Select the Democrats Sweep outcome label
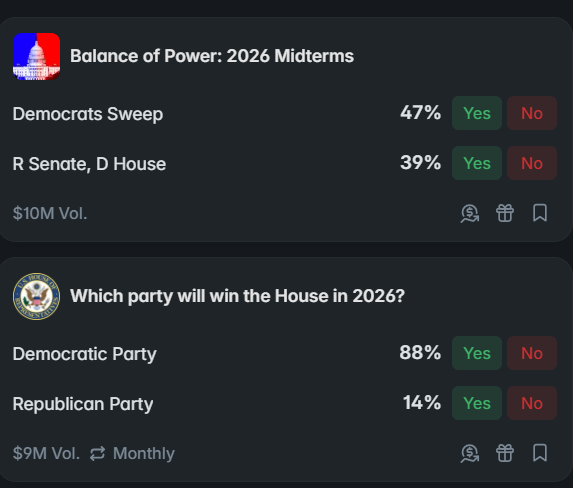 [88, 114]
